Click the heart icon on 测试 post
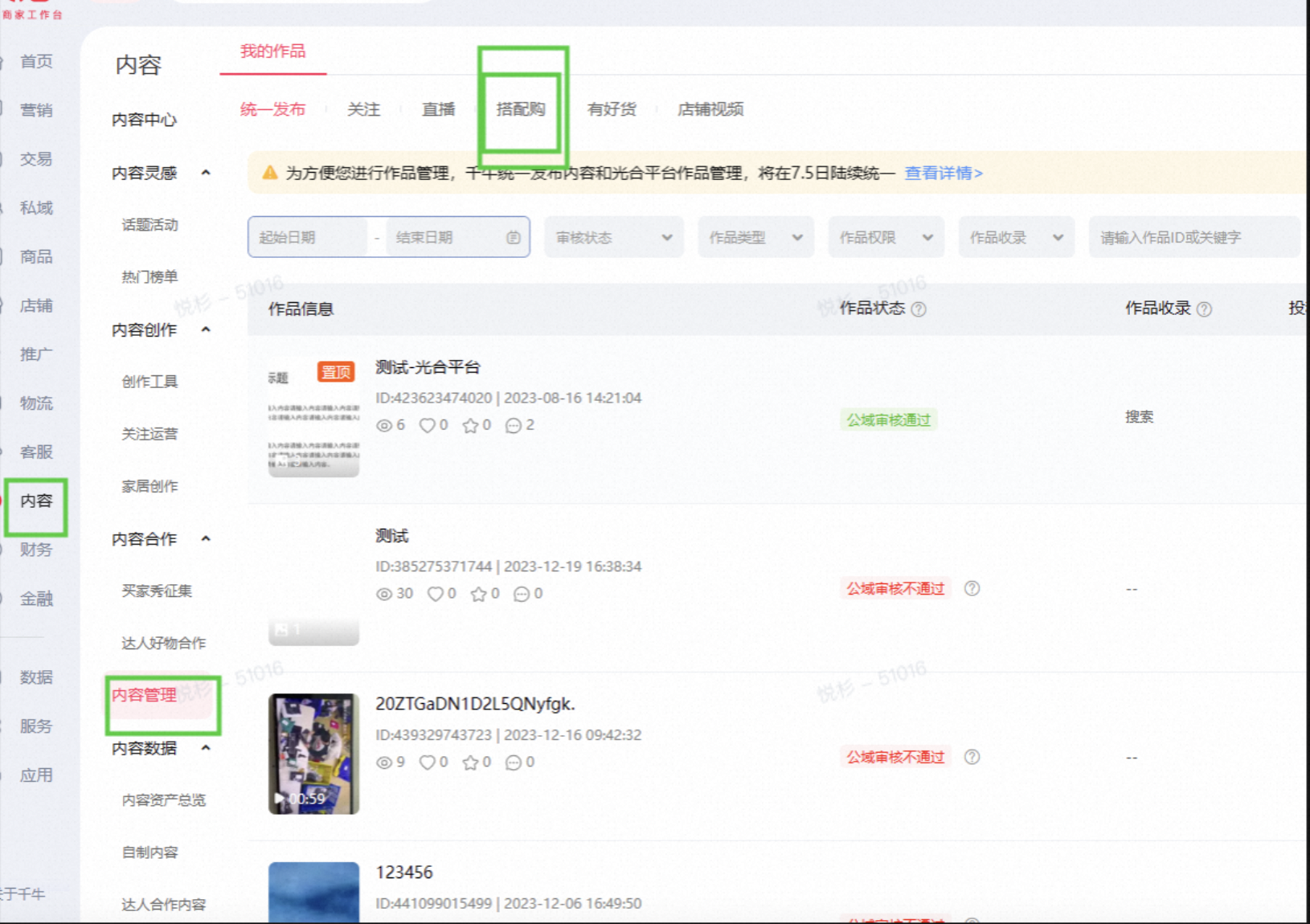The height and width of the screenshot is (924, 1310). click(435, 594)
